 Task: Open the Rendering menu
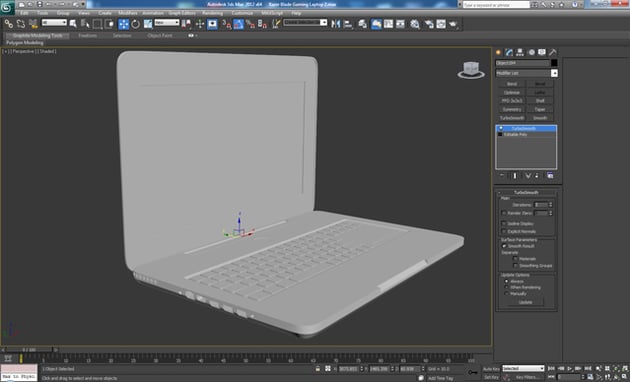pos(212,13)
